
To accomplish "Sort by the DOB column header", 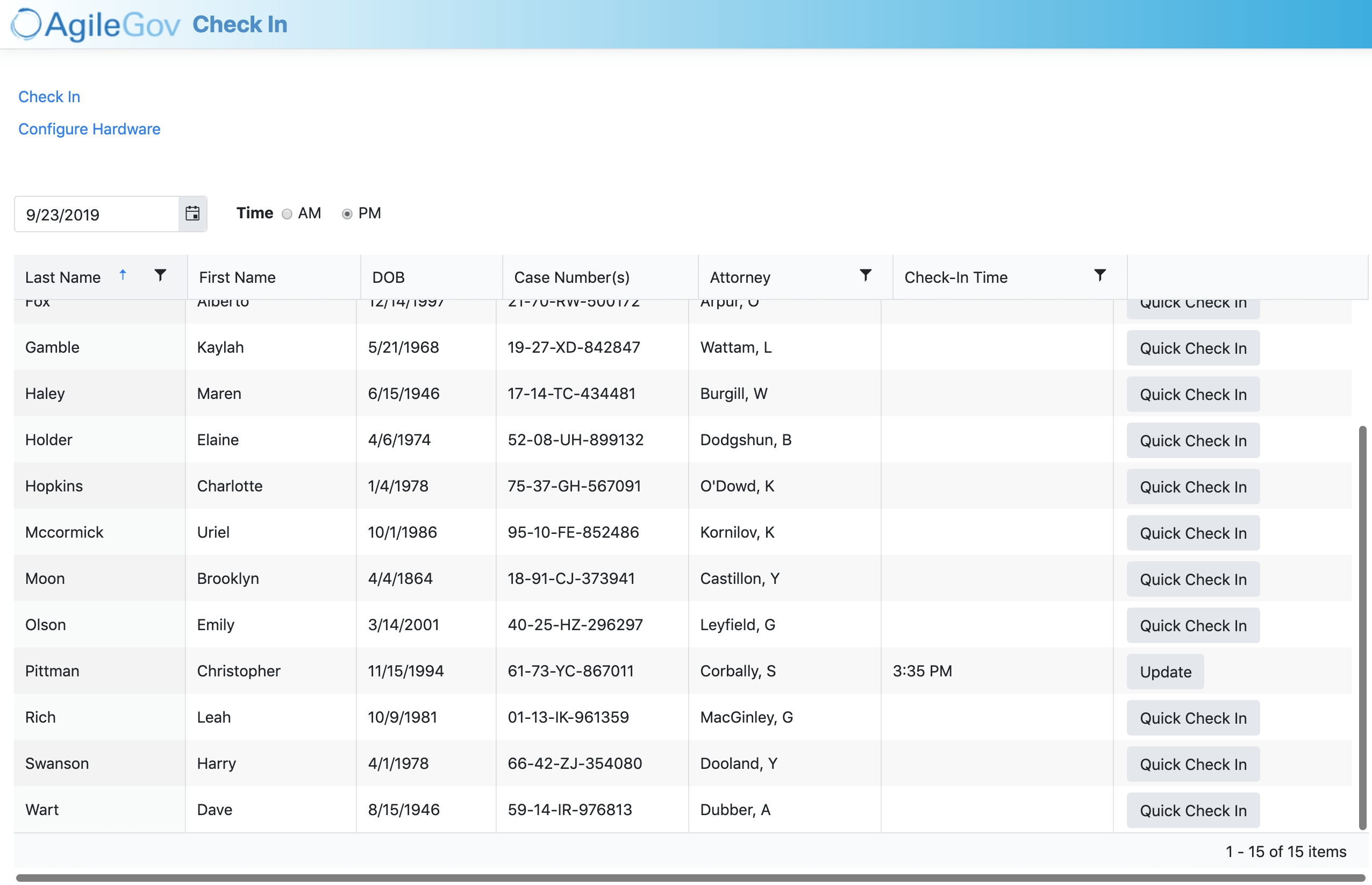I will tap(388, 277).
